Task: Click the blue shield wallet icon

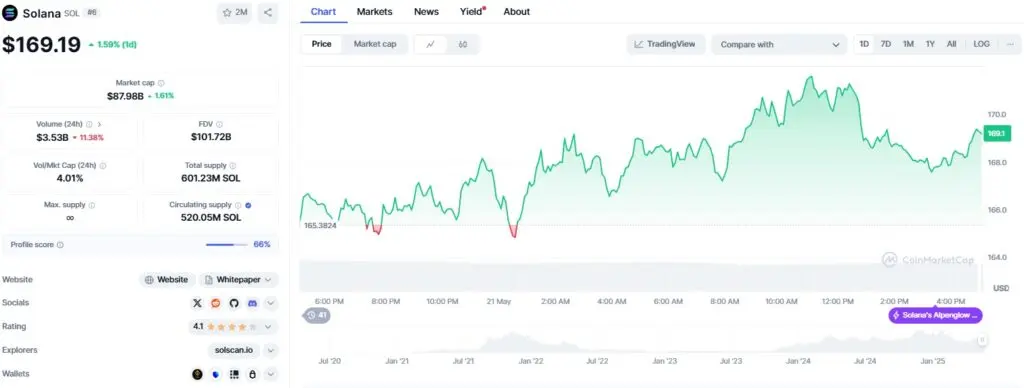Action: [x=216, y=374]
